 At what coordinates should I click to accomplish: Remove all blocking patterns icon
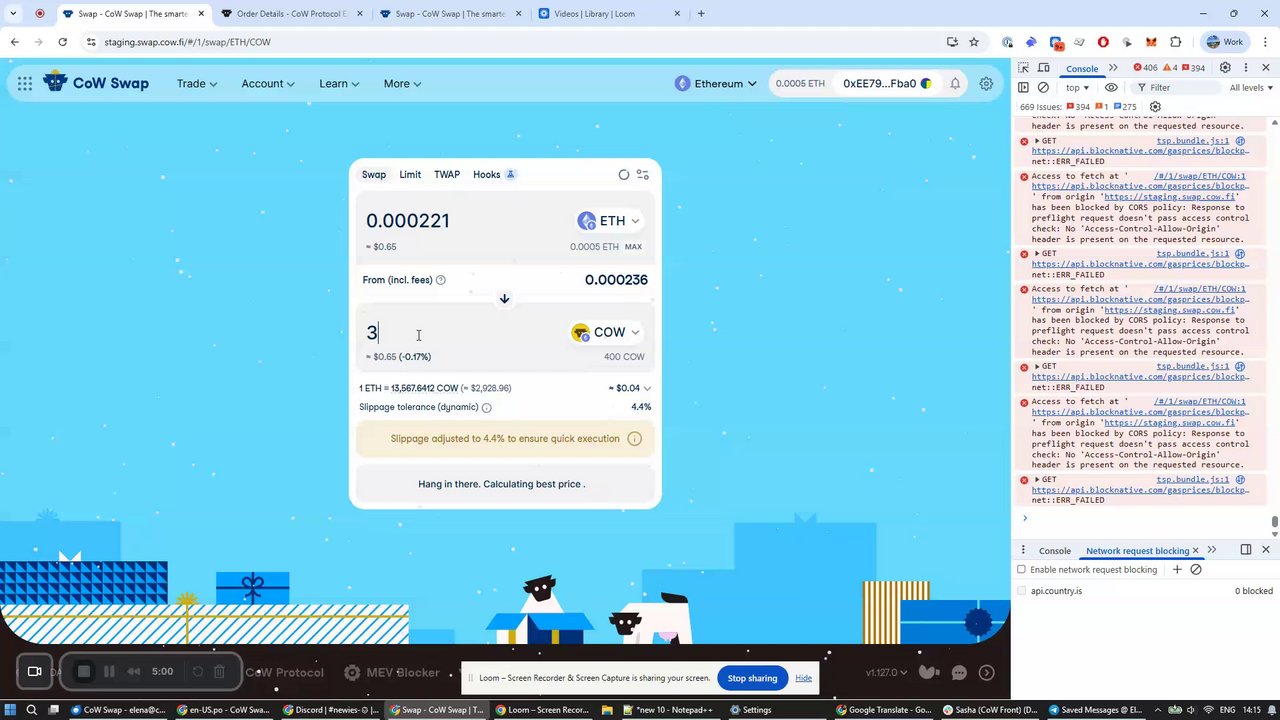pyautogui.click(x=1196, y=570)
